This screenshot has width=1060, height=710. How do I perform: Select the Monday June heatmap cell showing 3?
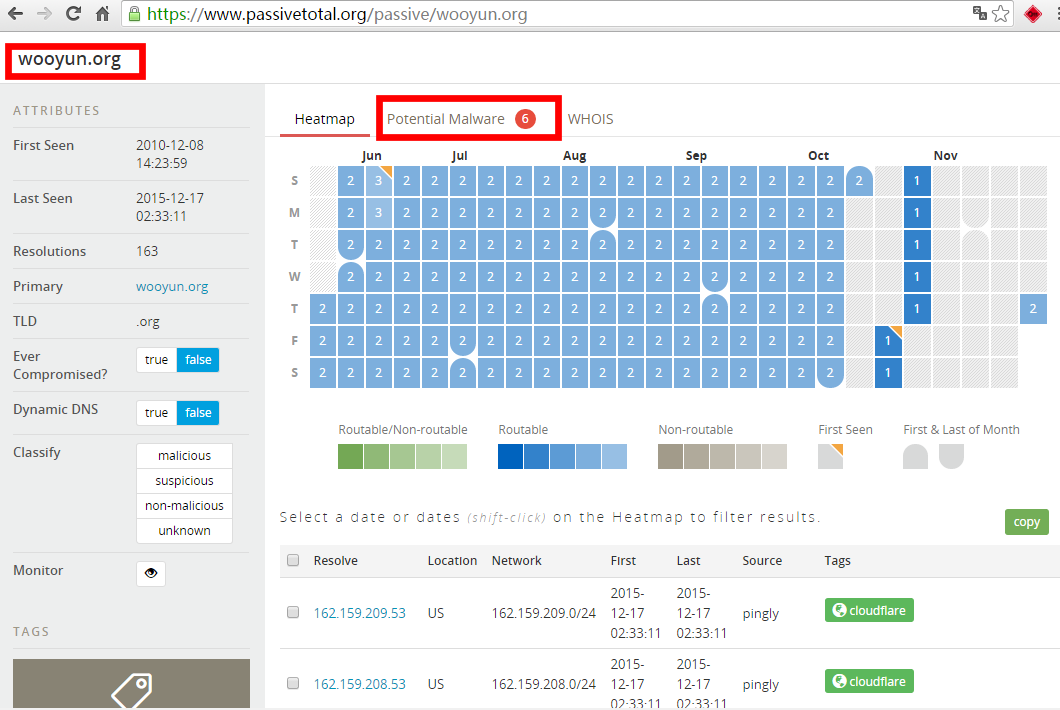click(x=379, y=212)
